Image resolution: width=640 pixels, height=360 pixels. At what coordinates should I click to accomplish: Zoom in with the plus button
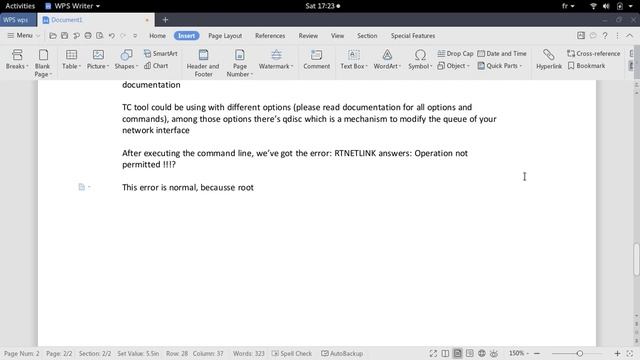(x=617, y=353)
